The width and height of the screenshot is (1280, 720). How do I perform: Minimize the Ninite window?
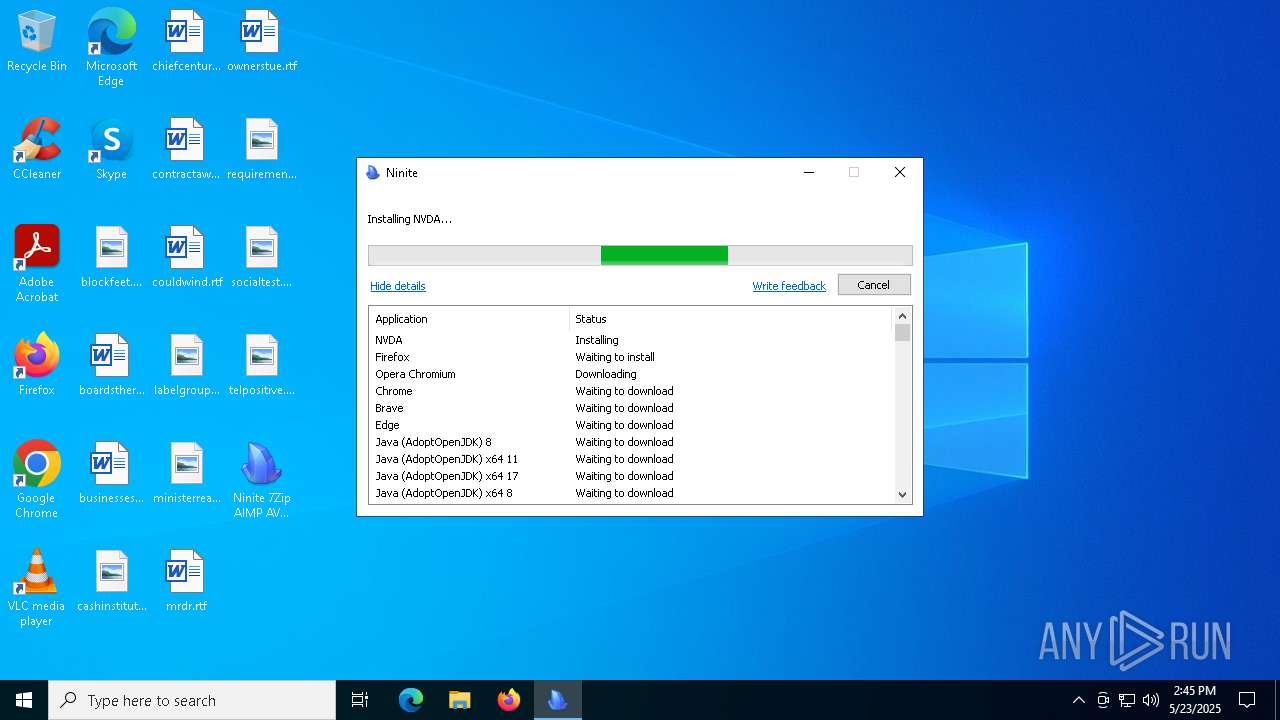coord(809,173)
